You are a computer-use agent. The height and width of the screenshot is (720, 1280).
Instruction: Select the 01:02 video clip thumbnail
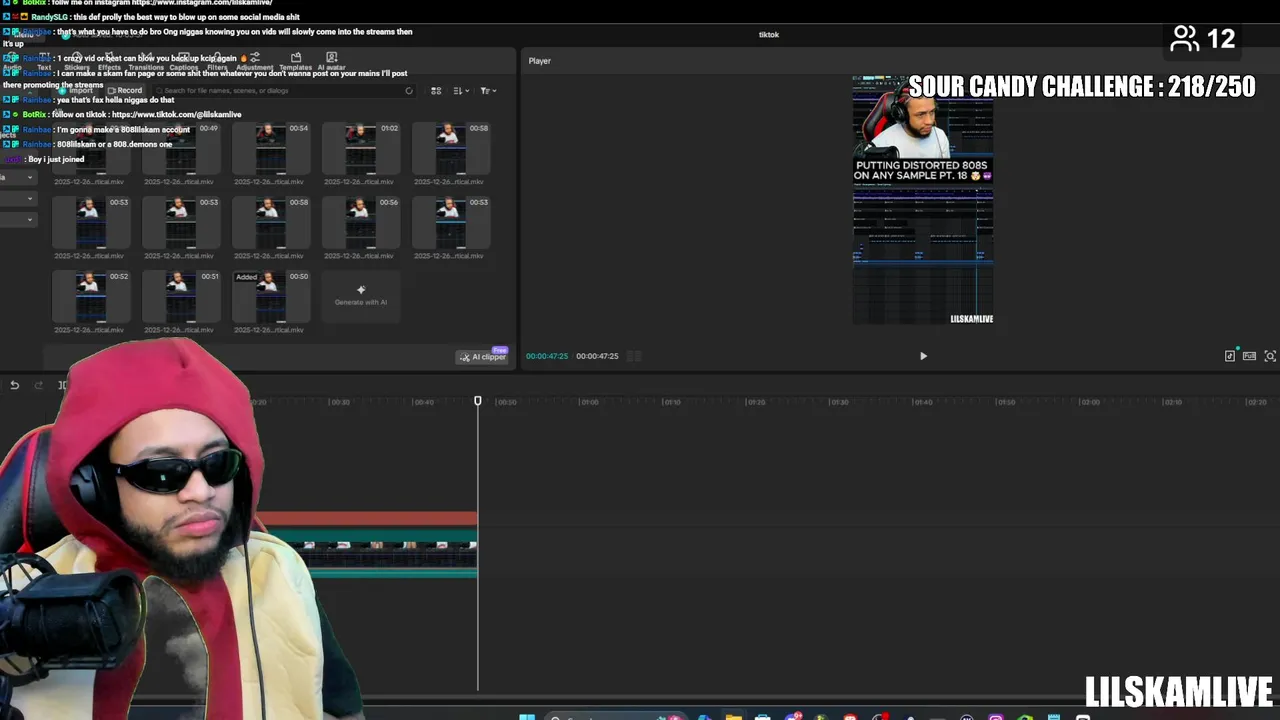[x=361, y=148]
